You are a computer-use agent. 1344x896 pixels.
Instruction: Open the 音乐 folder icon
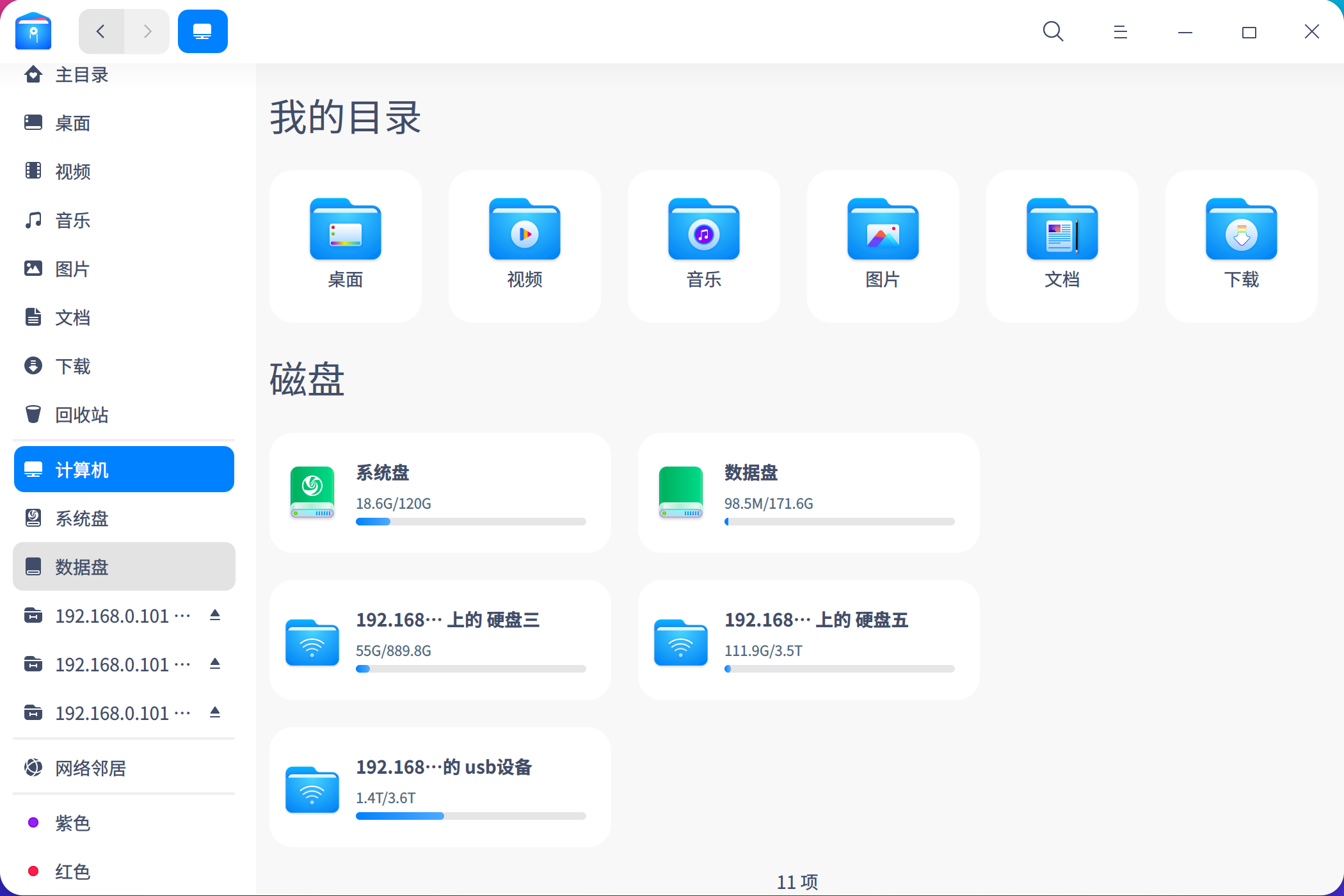703,230
